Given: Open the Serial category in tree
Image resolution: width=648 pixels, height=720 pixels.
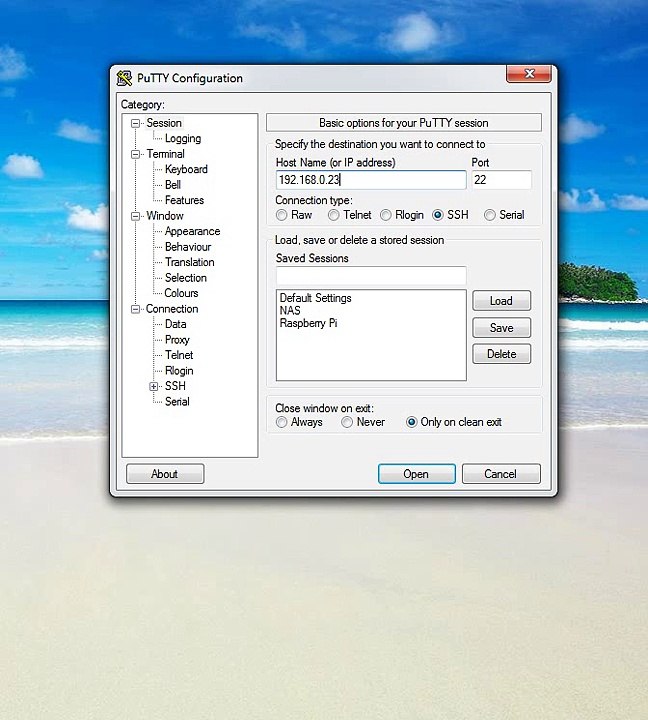Looking at the screenshot, I should click(x=177, y=402).
